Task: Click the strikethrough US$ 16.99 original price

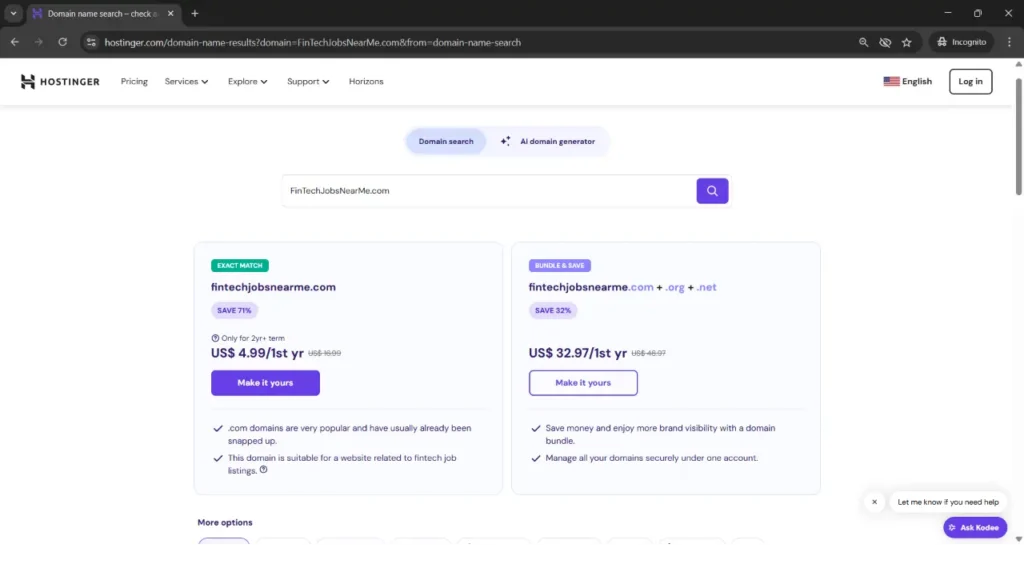Action: tap(325, 353)
